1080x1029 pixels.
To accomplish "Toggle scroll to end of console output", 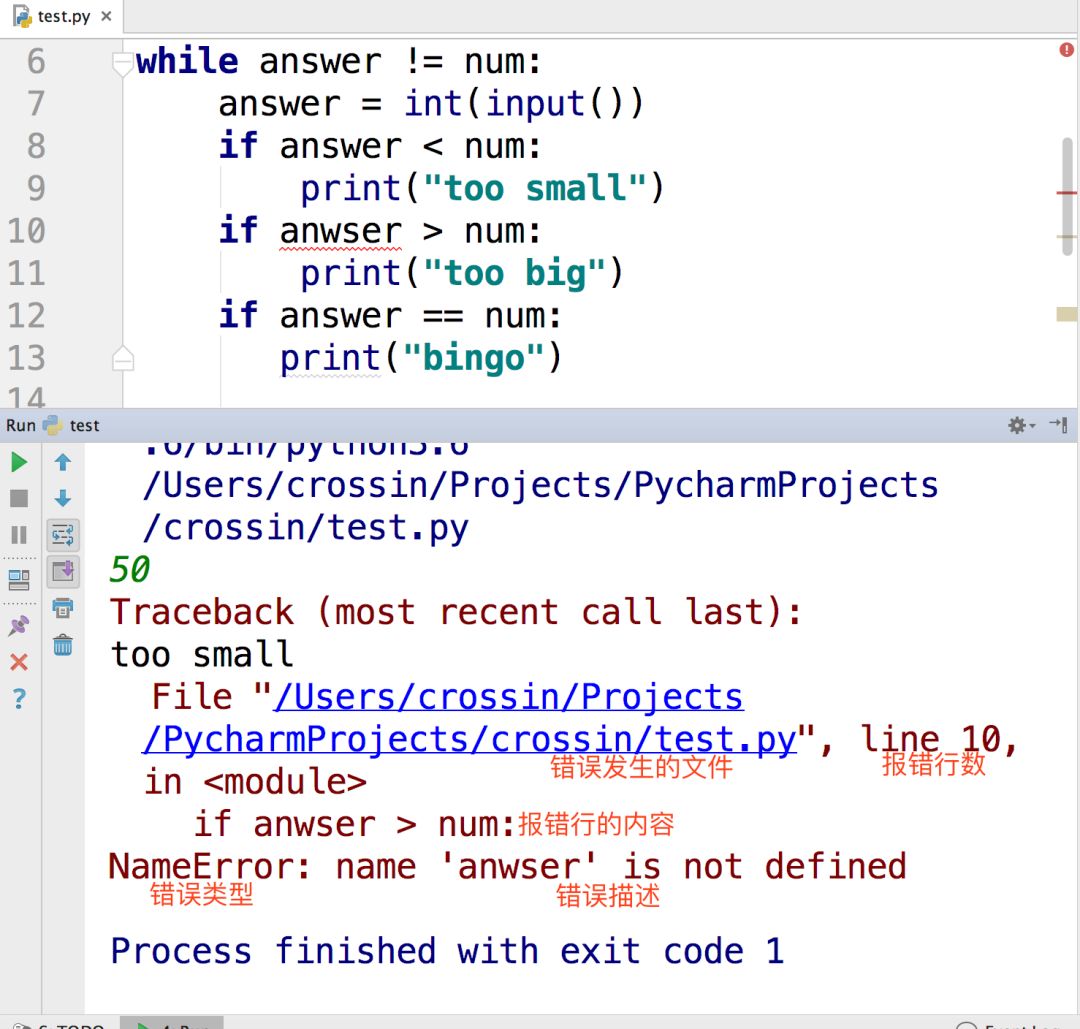I will pos(63,572).
